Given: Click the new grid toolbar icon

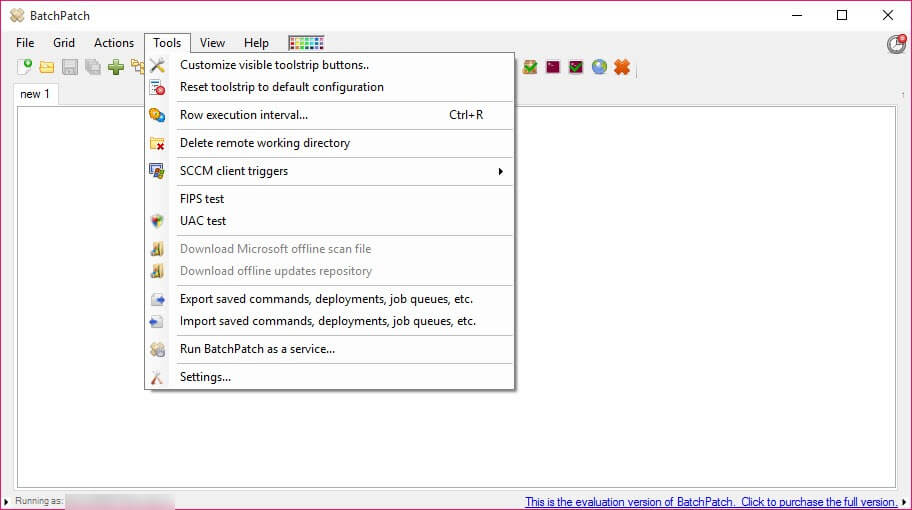Looking at the screenshot, I should 24,67.
